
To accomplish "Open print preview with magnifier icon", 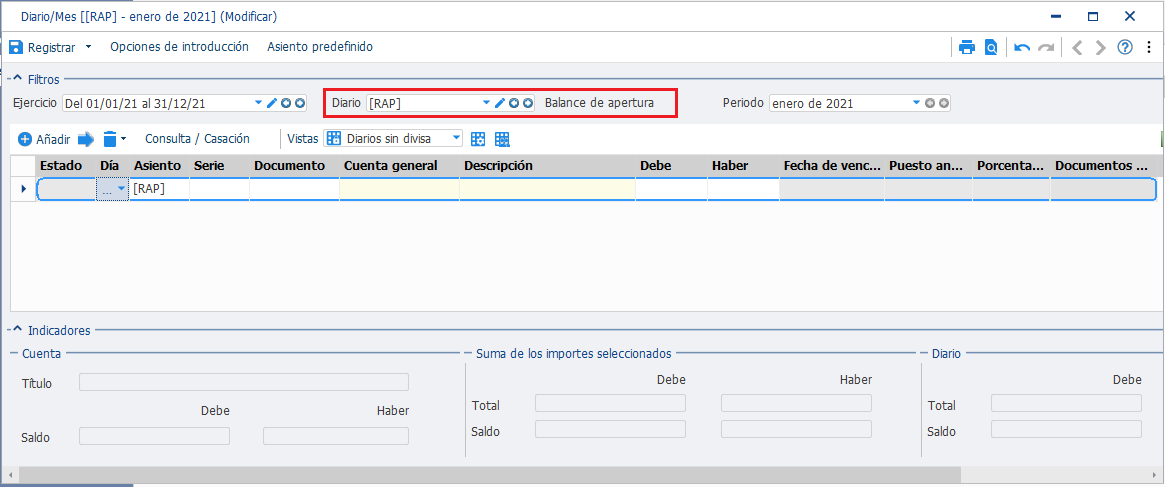I will [991, 48].
